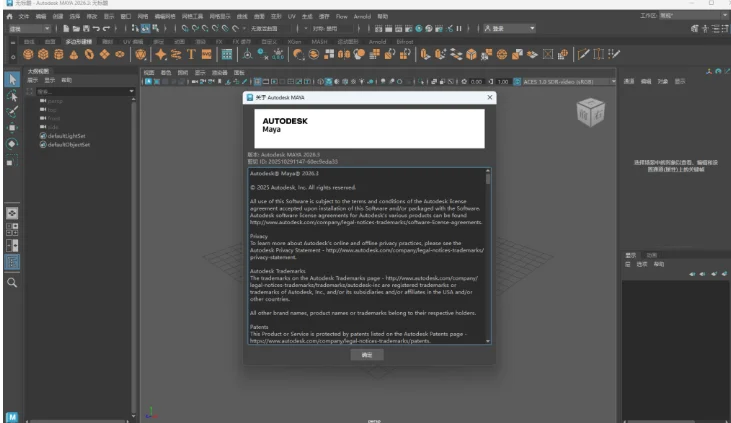Click the Maya M icon at bottom left
This screenshot has width=731, height=423.
pos(12,417)
